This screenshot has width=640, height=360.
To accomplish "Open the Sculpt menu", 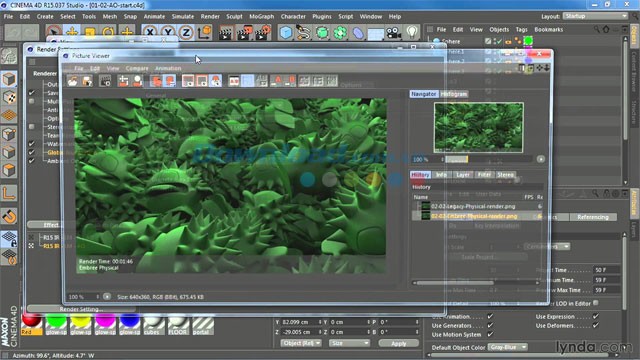I will point(234,17).
